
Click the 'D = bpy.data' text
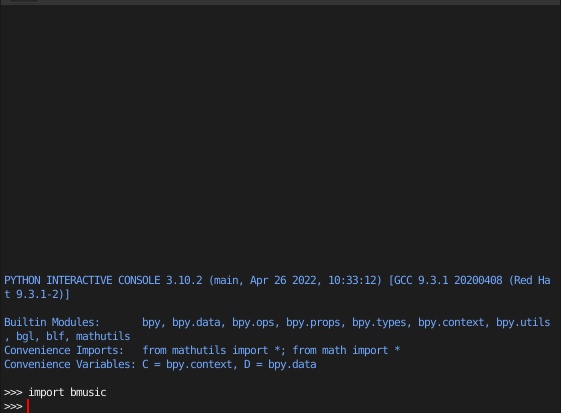280,364
